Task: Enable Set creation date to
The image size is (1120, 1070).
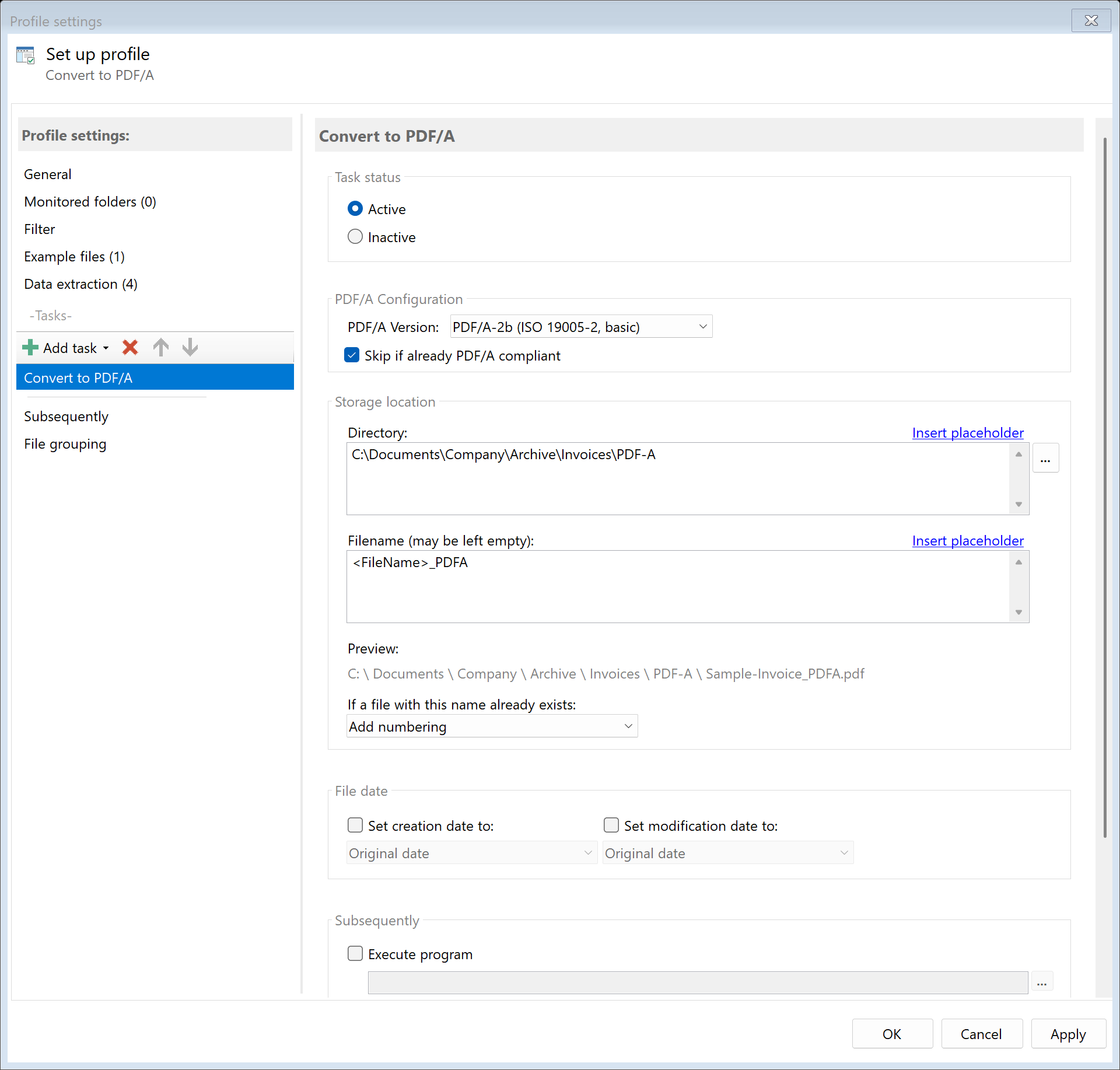Action: [355, 825]
